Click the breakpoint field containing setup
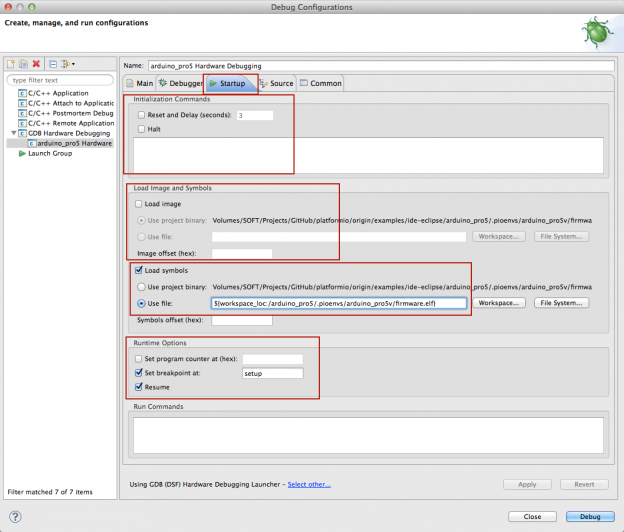624x532 pixels. [x=272, y=373]
